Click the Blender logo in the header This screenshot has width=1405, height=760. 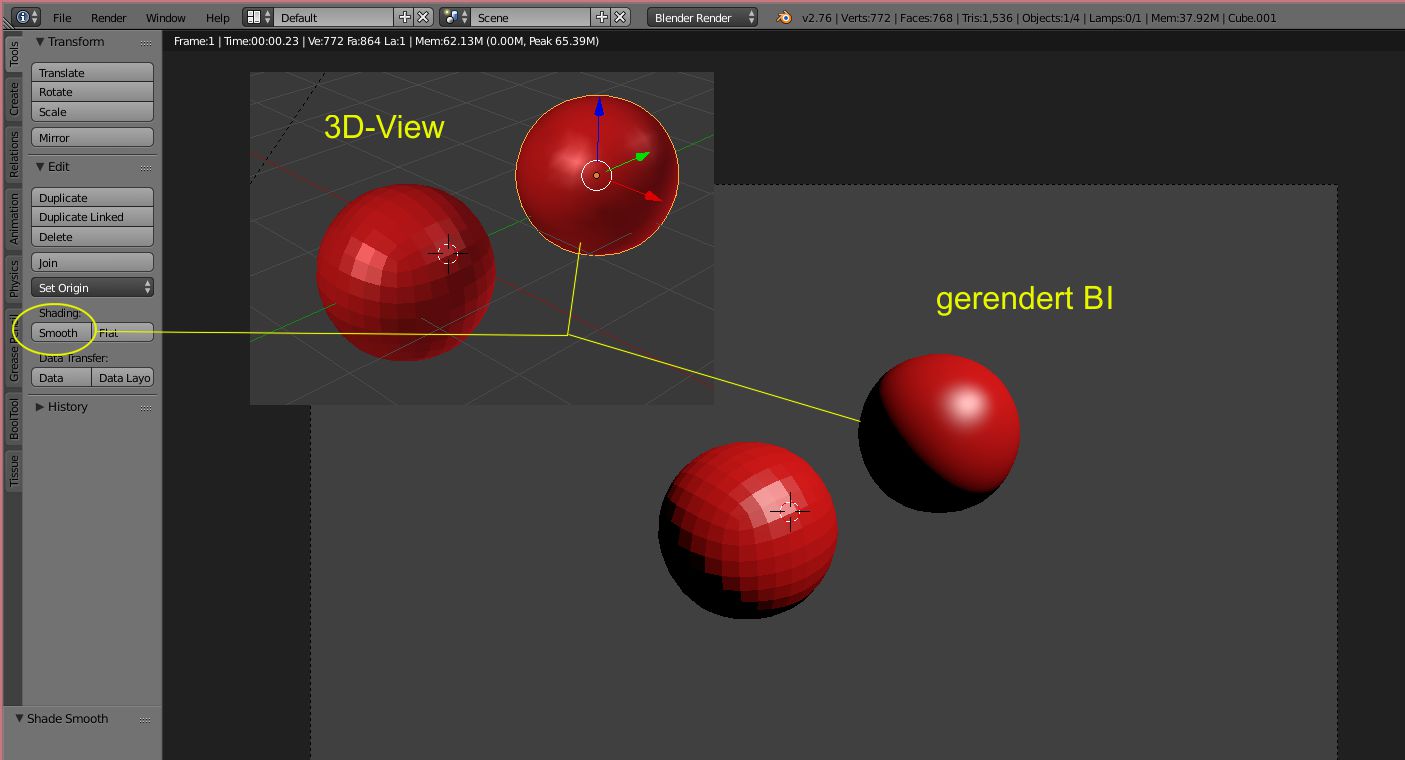click(784, 17)
